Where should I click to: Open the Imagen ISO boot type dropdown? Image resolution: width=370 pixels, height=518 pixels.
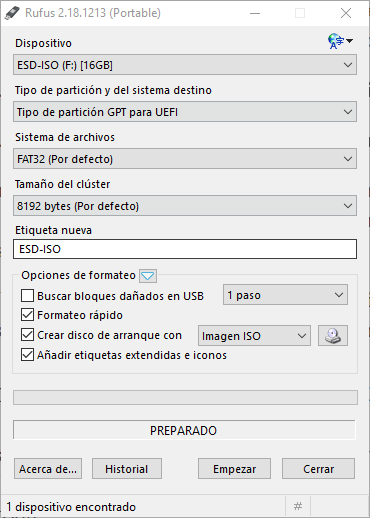click(x=254, y=336)
